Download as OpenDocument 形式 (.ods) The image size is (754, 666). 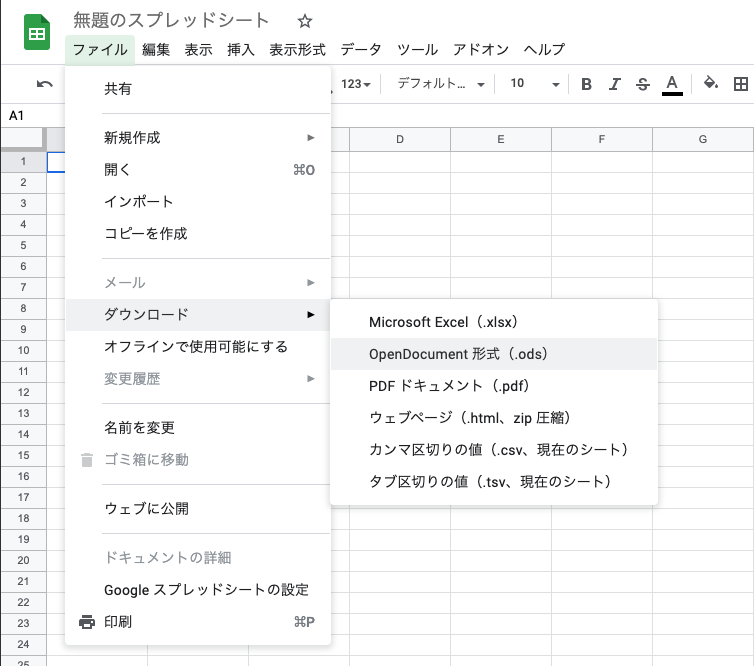494,354
